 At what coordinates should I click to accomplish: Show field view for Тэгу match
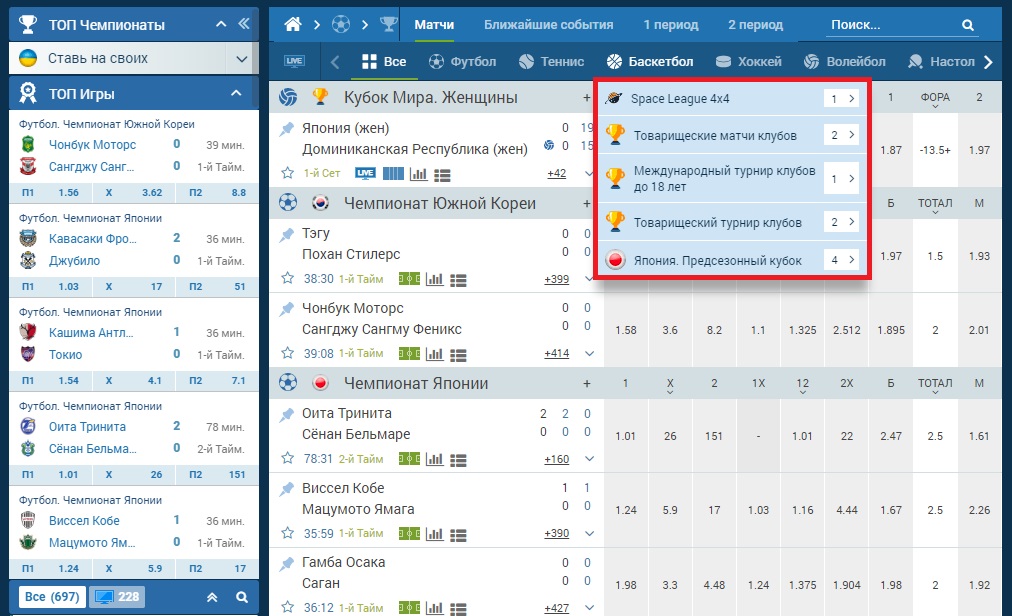click(x=409, y=279)
